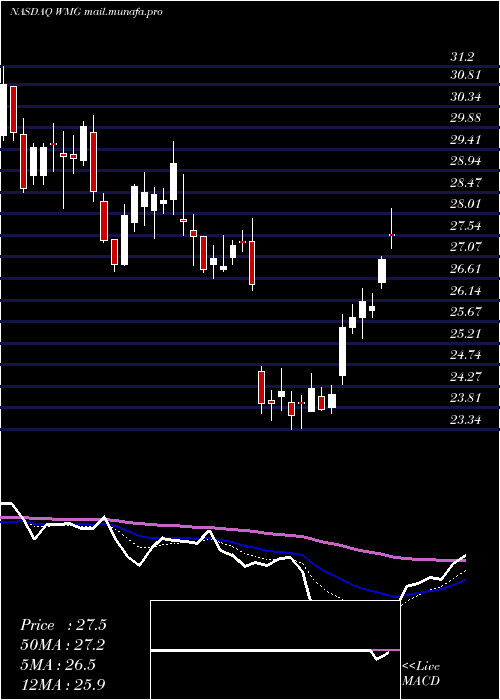Select the 26.61 price axis label
500x700 pixels.
click(x=466, y=268)
